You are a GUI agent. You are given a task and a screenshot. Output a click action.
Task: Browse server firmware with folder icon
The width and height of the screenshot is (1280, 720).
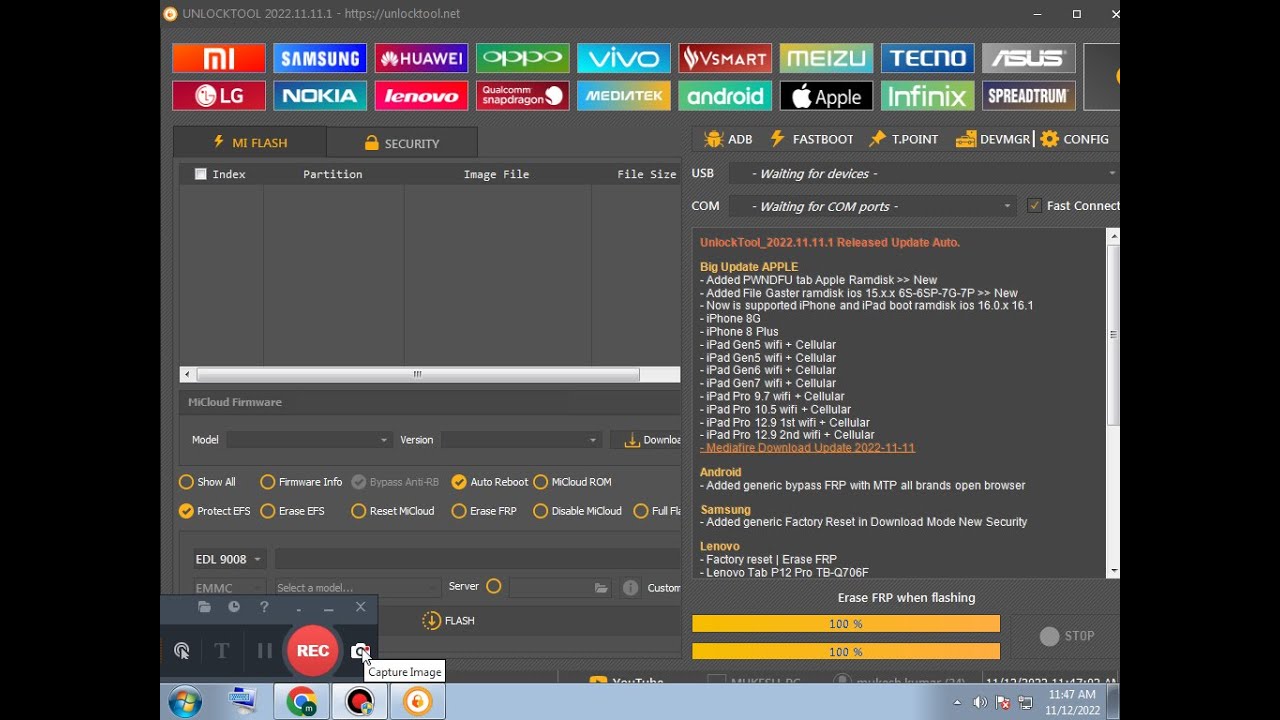tap(600, 588)
